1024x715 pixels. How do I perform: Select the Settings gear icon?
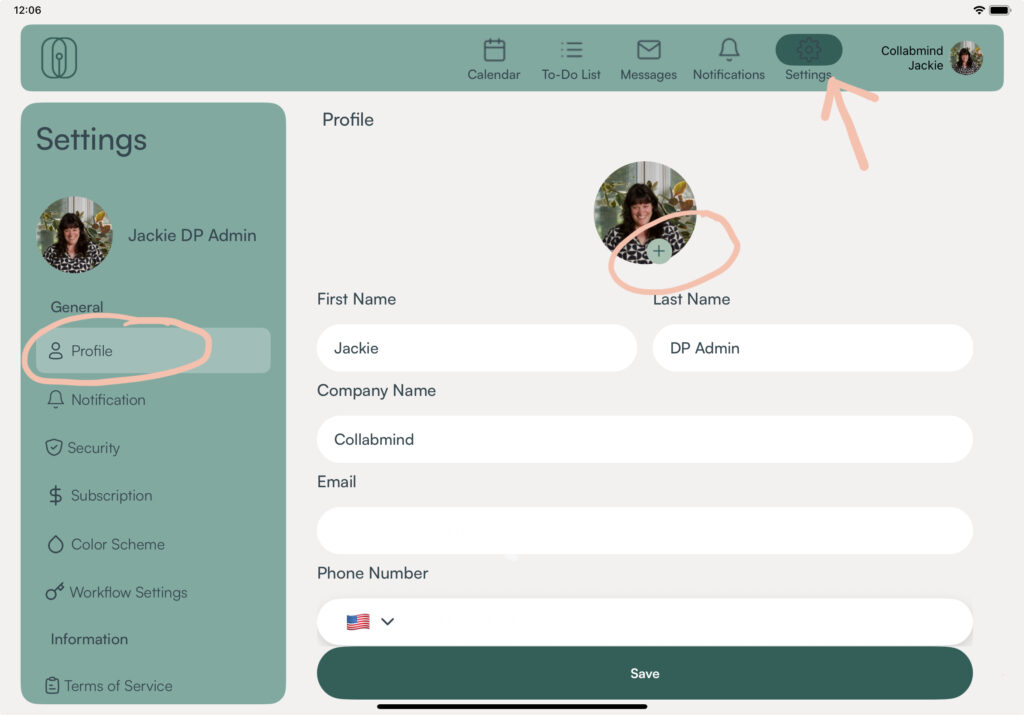click(x=808, y=50)
